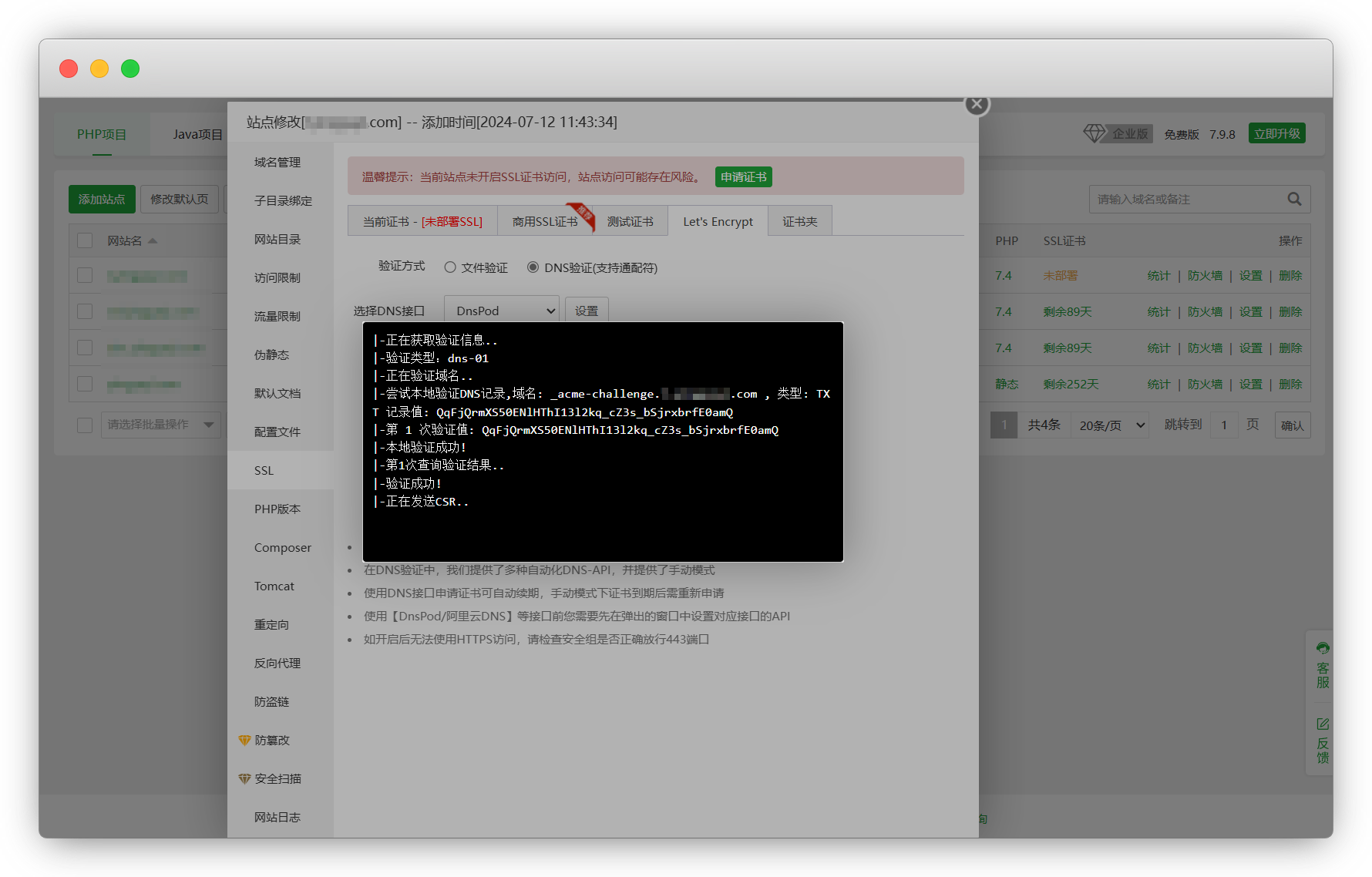
Task: Click the red macOS close window button
Action: [x=69, y=69]
